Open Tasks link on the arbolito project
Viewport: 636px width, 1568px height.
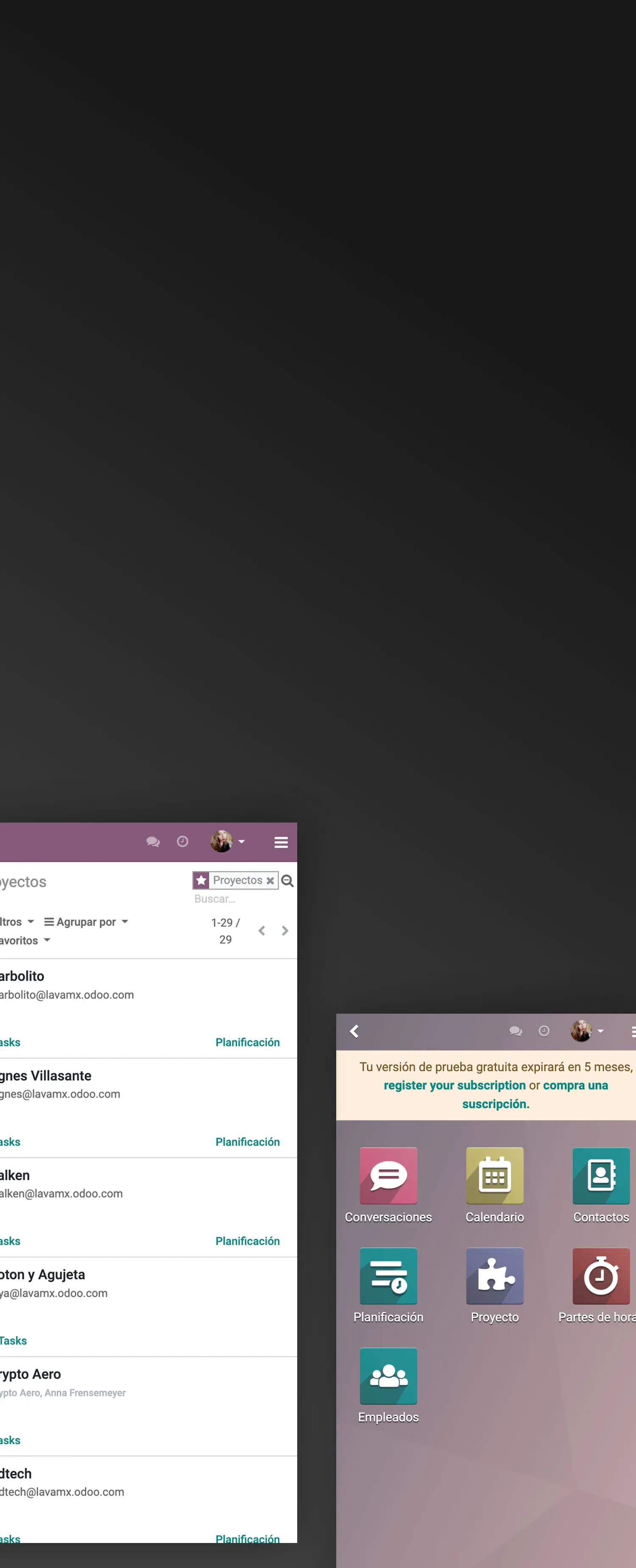click(x=10, y=1042)
